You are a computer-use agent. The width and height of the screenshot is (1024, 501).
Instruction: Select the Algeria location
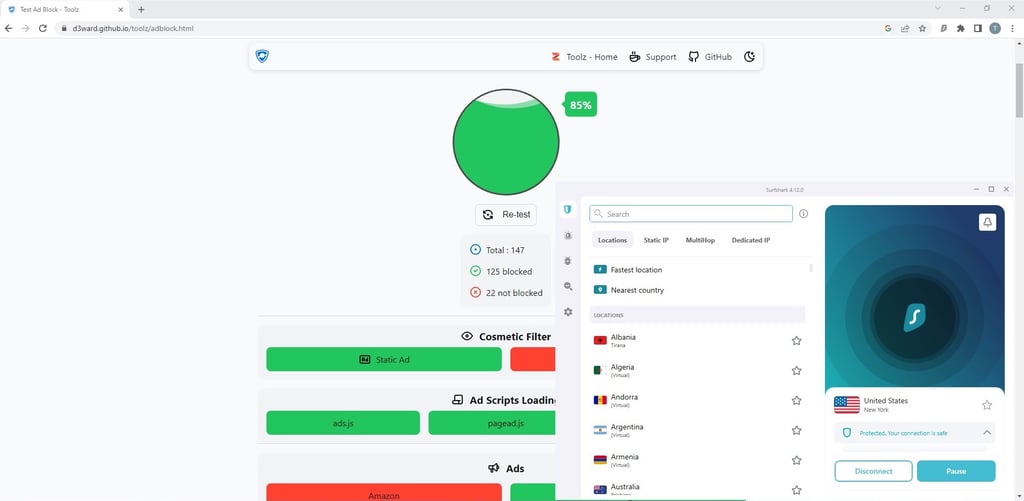697,370
